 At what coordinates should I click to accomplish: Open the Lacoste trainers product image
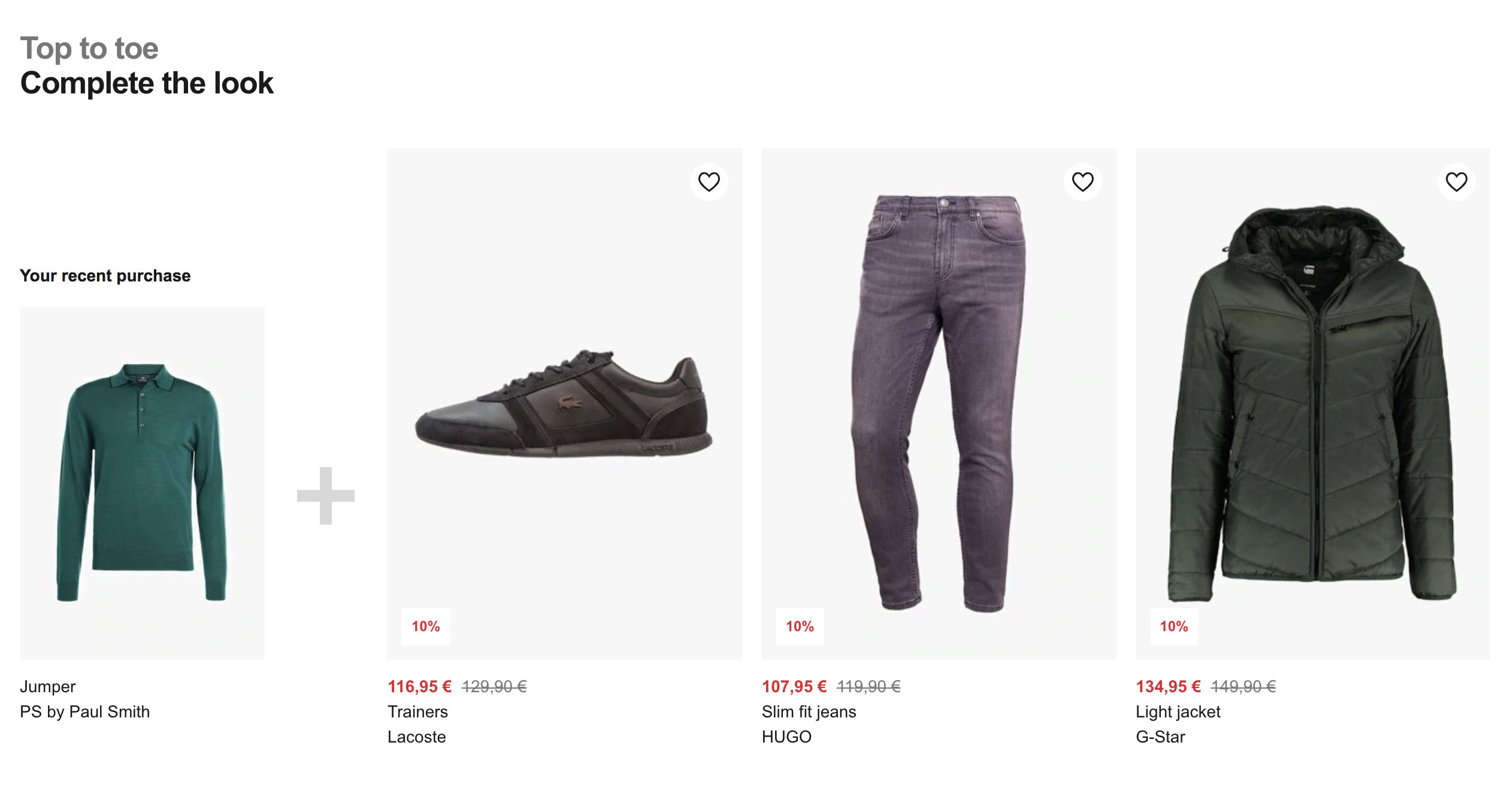coord(564,404)
